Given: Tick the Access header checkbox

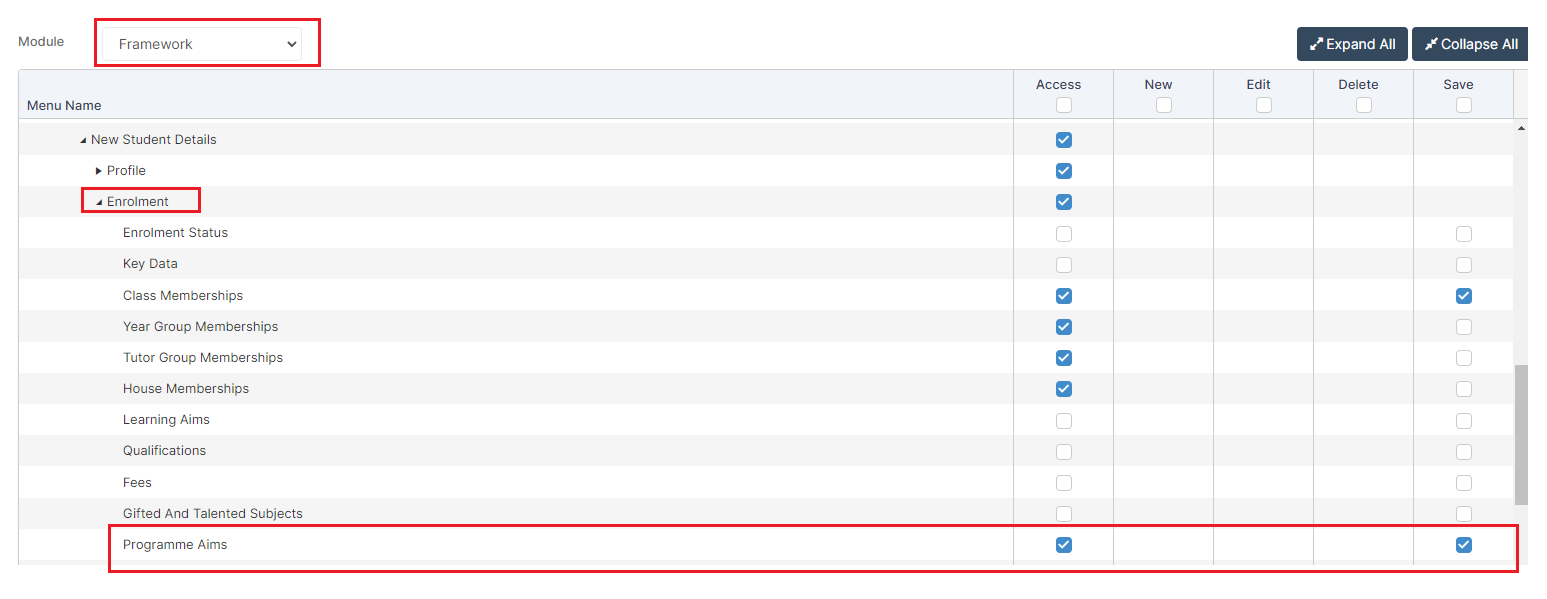Looking at the screenshot, I should pos(1064,105).
